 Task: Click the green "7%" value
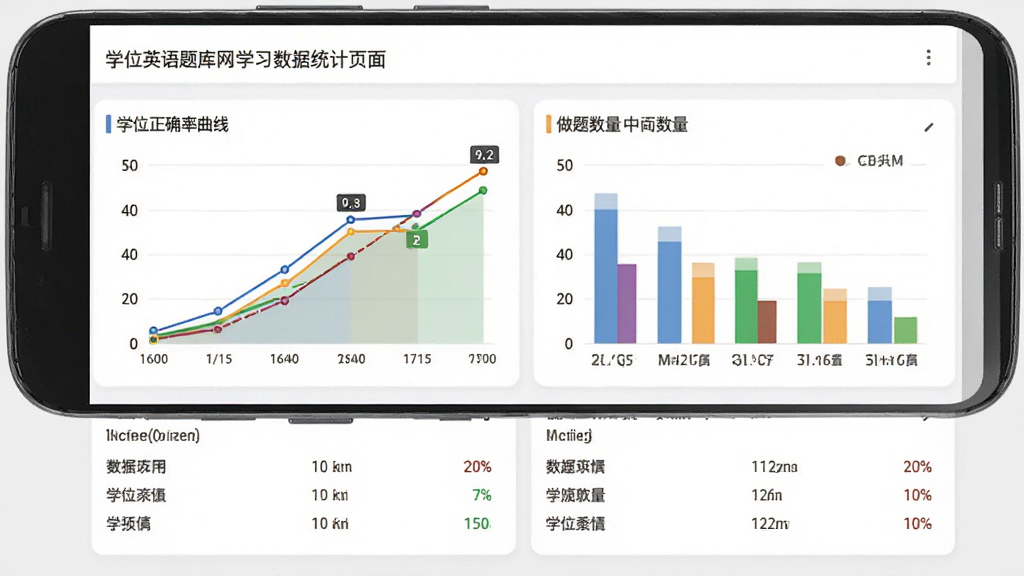pos(482,496)
